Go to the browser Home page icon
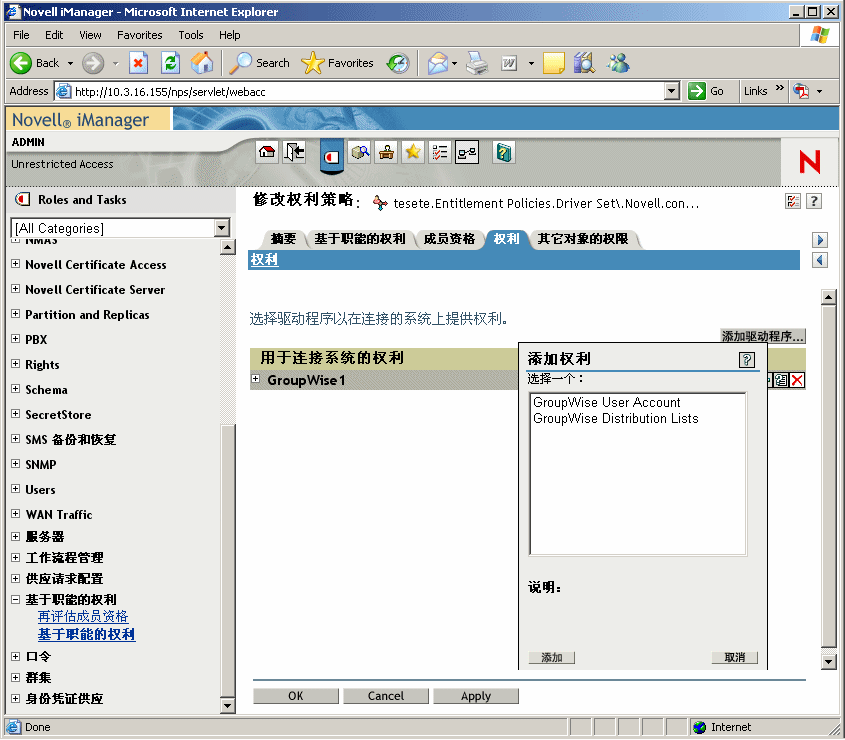Image resolution: width=845 pixels, height=740 pixels. coord(202,63)
